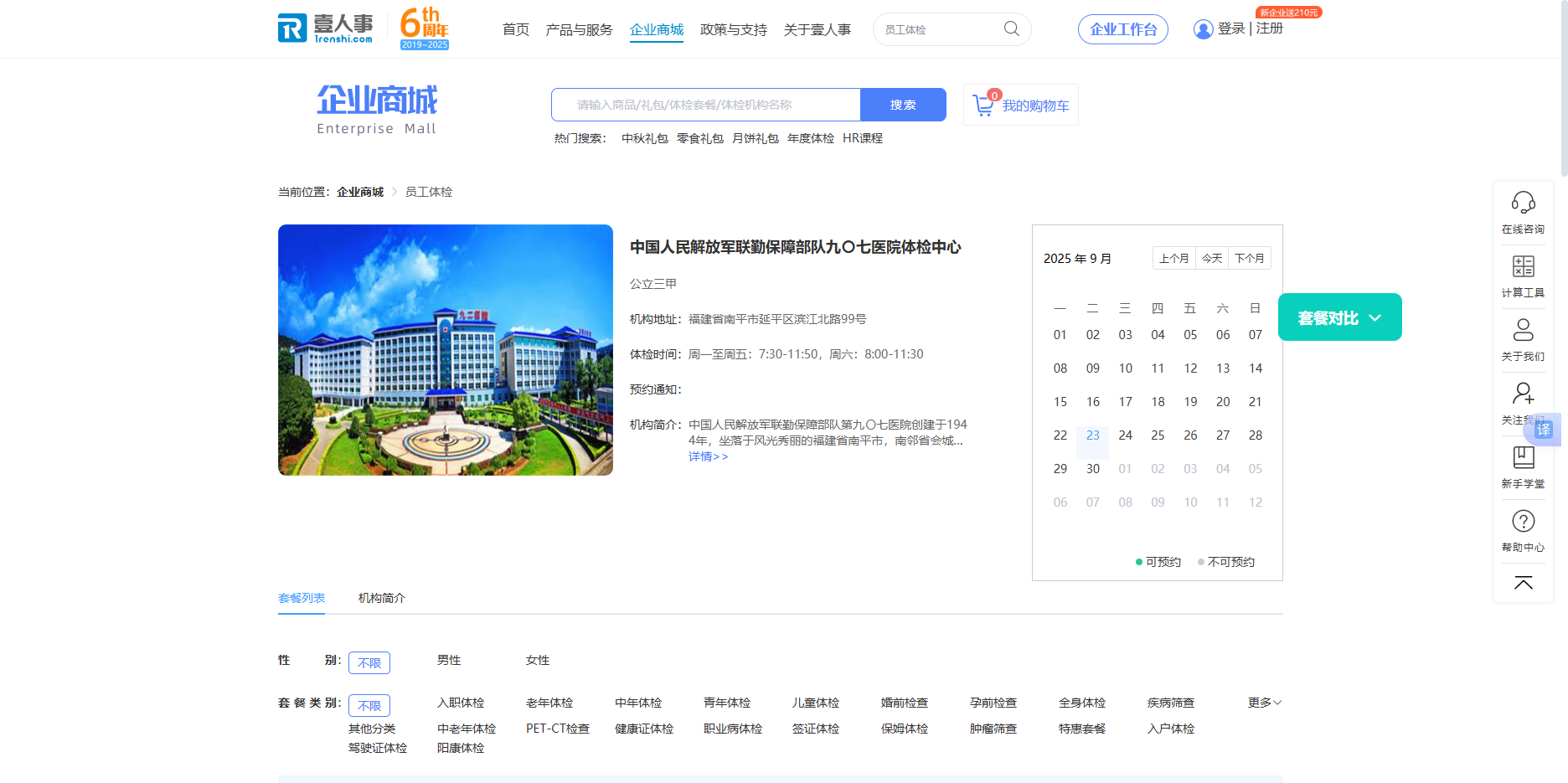Screen dimensions: 1568x783
Task: Click 登录 link
Action: pyautogui.click(x=1231, y=28)
